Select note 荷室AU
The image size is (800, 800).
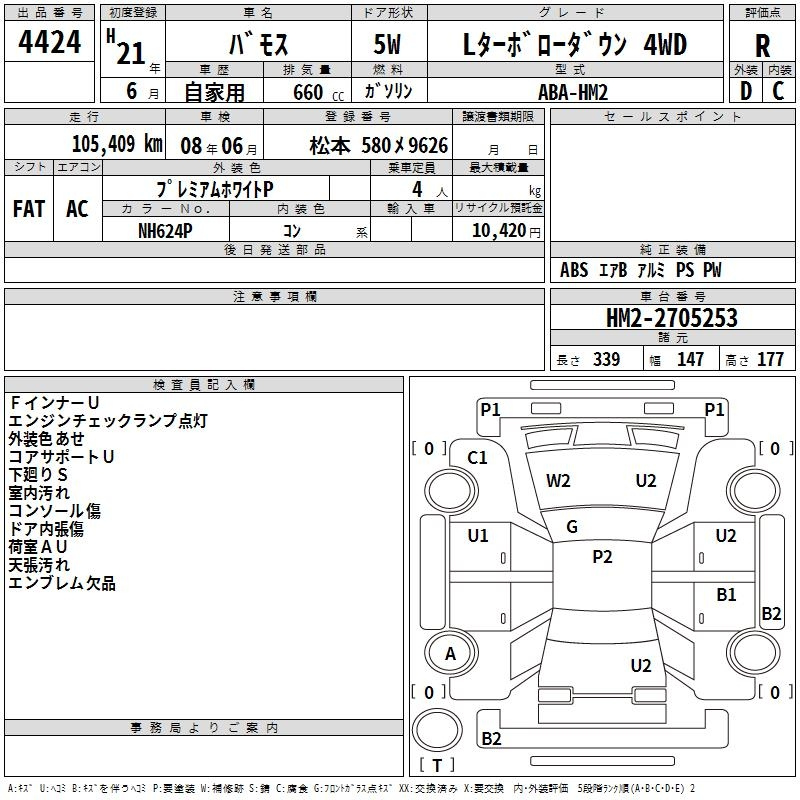point(38,547)
